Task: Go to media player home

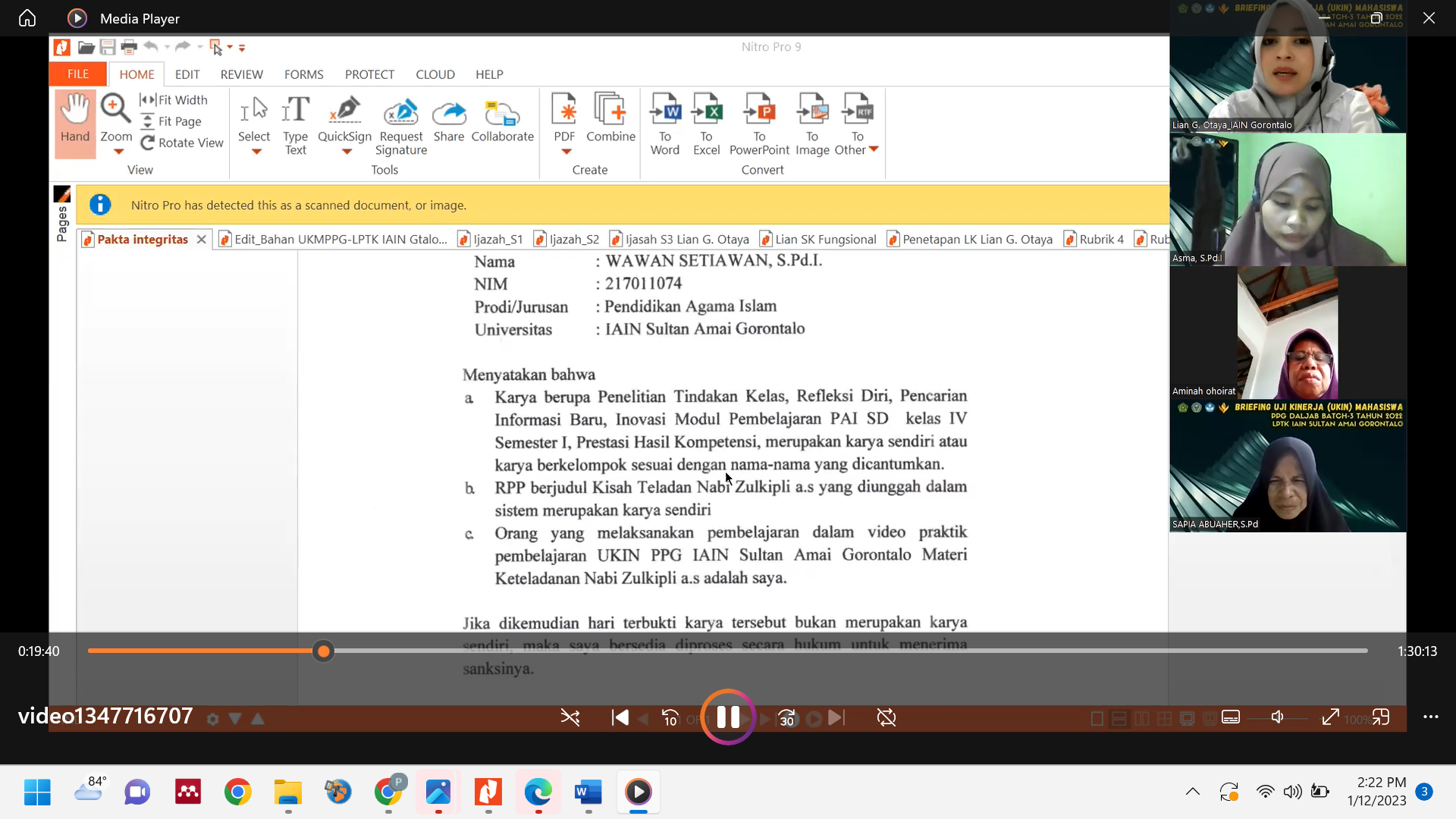Action: [27, 18]
